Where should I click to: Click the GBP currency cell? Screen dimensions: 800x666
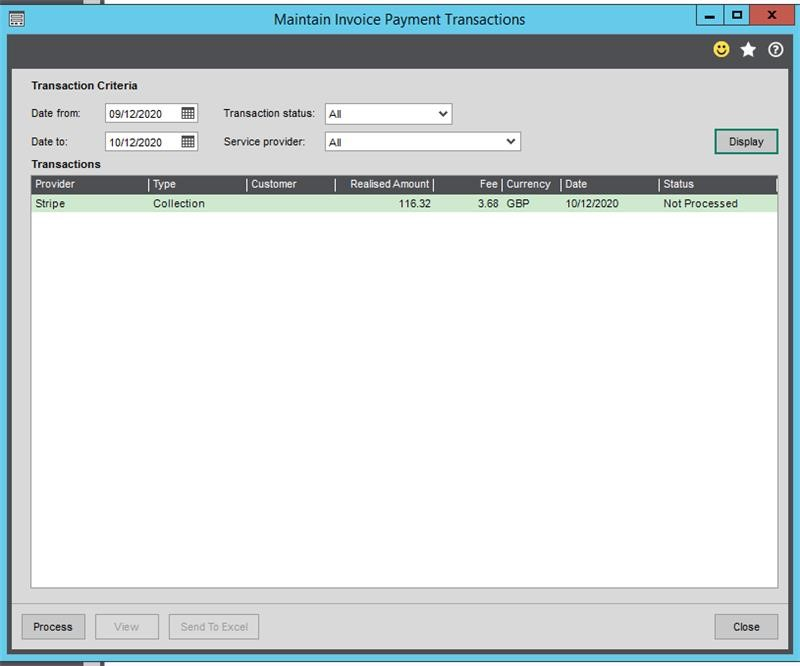(x=517, y=203)
